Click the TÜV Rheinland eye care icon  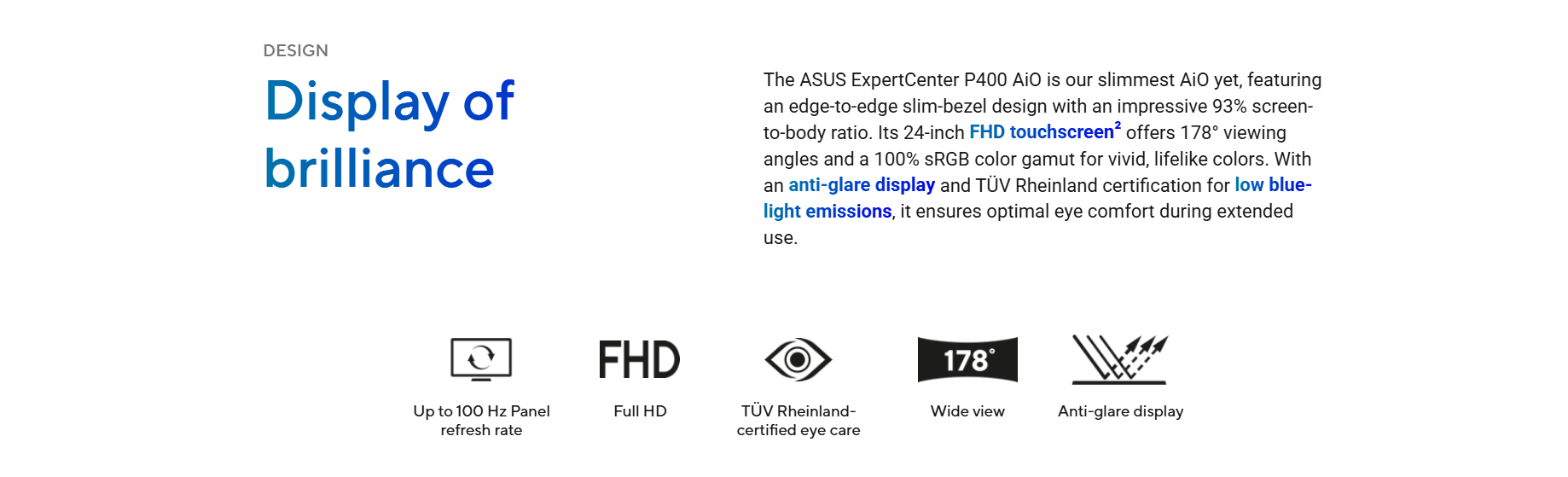tap(798, 359)
